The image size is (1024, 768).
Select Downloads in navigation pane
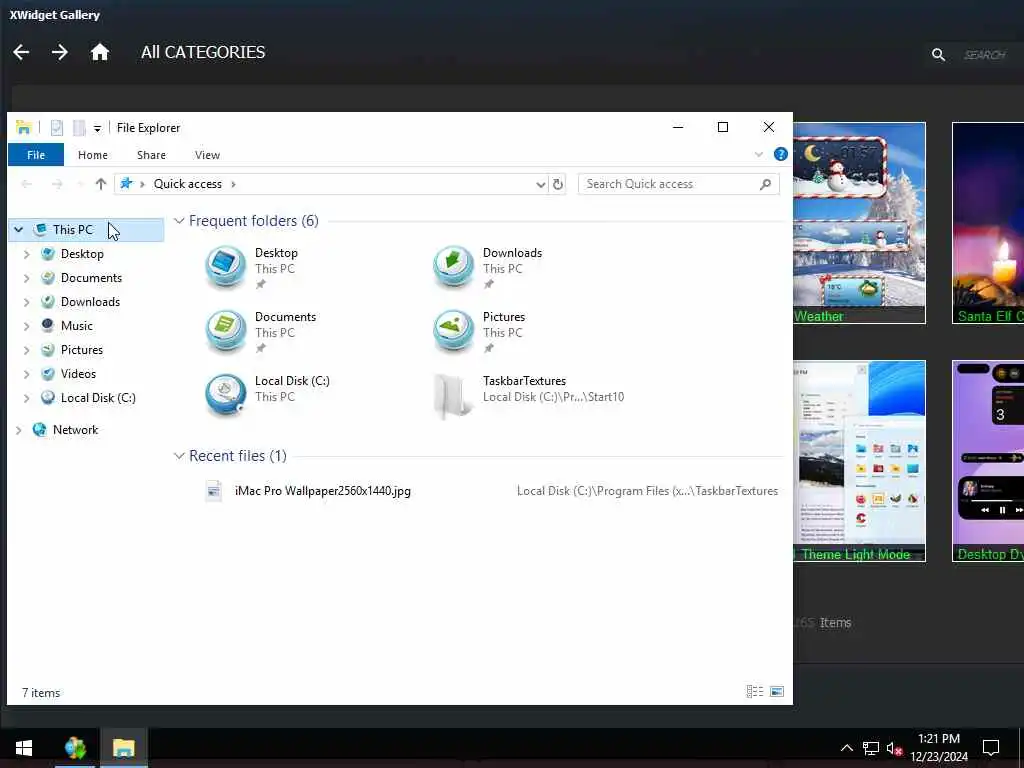coord(90,302)
